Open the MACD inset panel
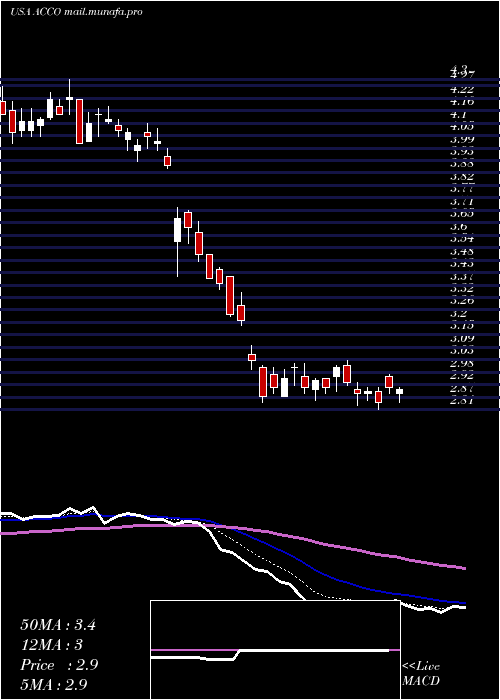Viewport: 500px width, 700px height. [275, 650]
